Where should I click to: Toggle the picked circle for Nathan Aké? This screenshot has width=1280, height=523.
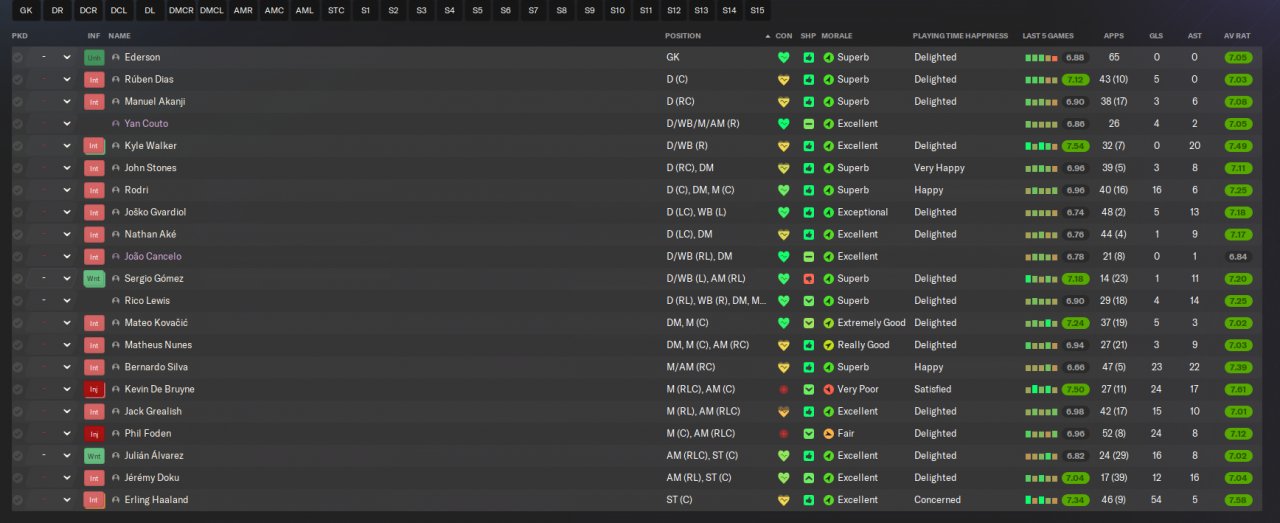18,234
